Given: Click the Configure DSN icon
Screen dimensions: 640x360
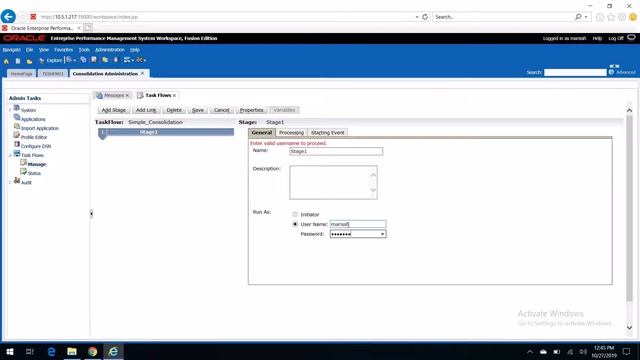Looking at the screenshot, I should point(17,144).
